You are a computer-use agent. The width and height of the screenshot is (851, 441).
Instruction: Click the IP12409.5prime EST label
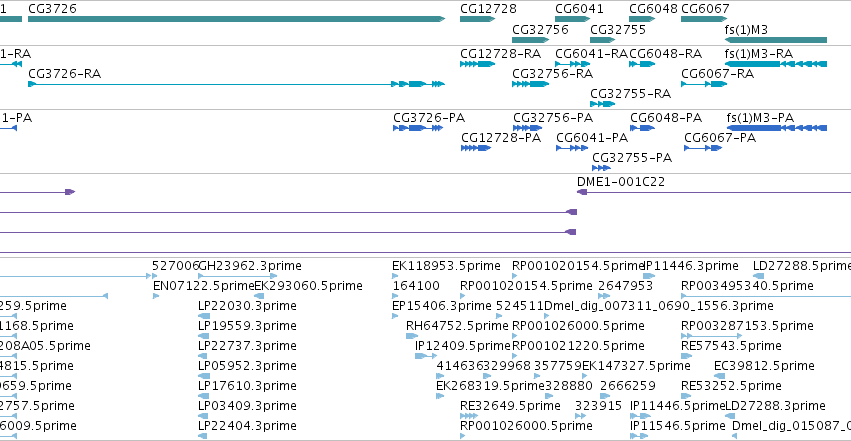tap(463, 346)
